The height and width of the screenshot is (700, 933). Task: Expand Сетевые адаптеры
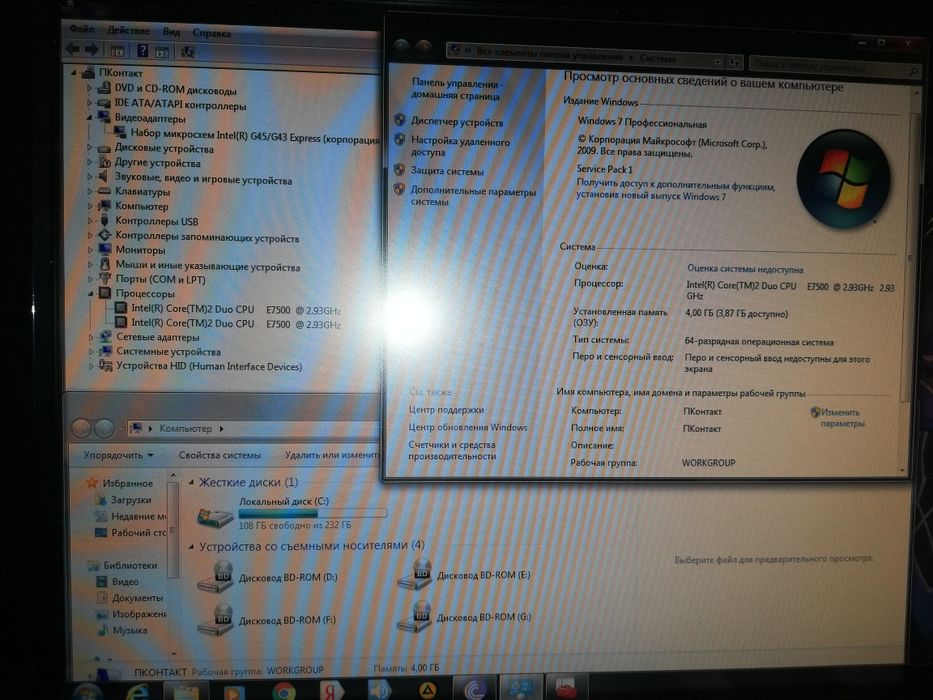(91, 337)
